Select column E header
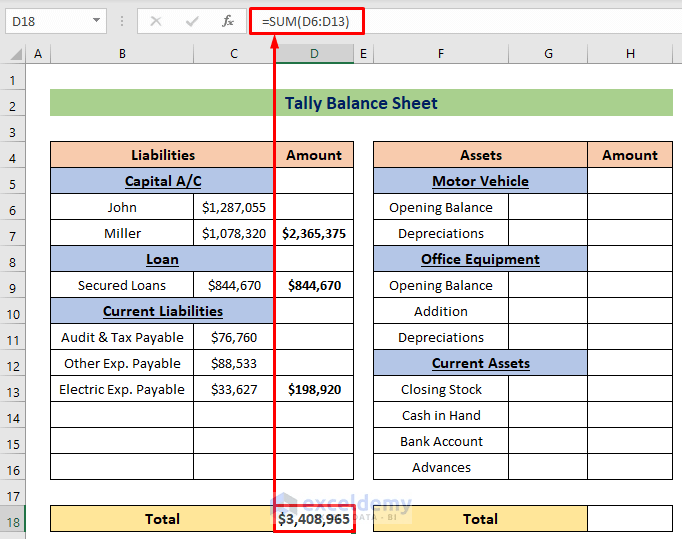682x539 pixels. pos(364,54)
